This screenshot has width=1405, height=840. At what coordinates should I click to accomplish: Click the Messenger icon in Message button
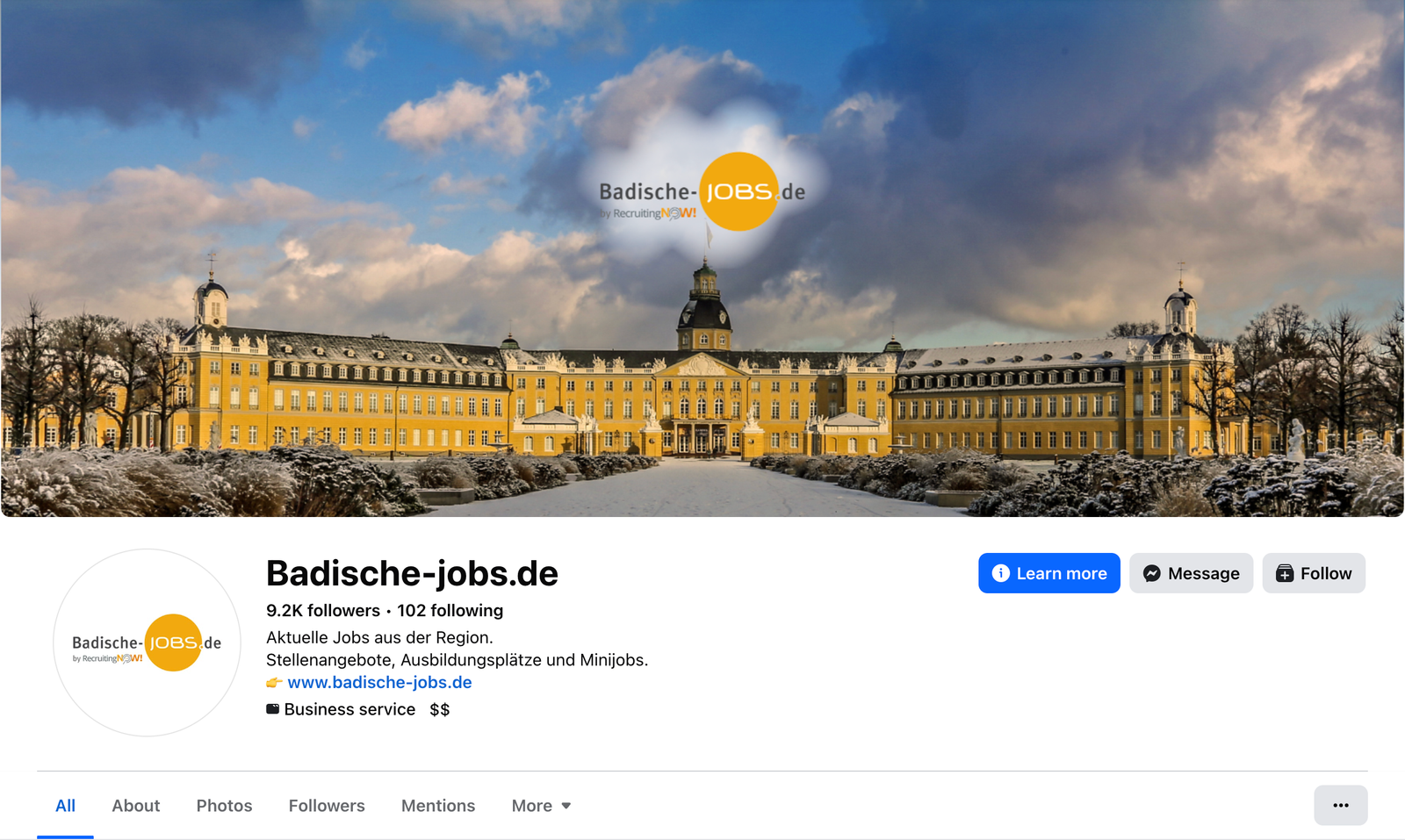pos(1152,573)
